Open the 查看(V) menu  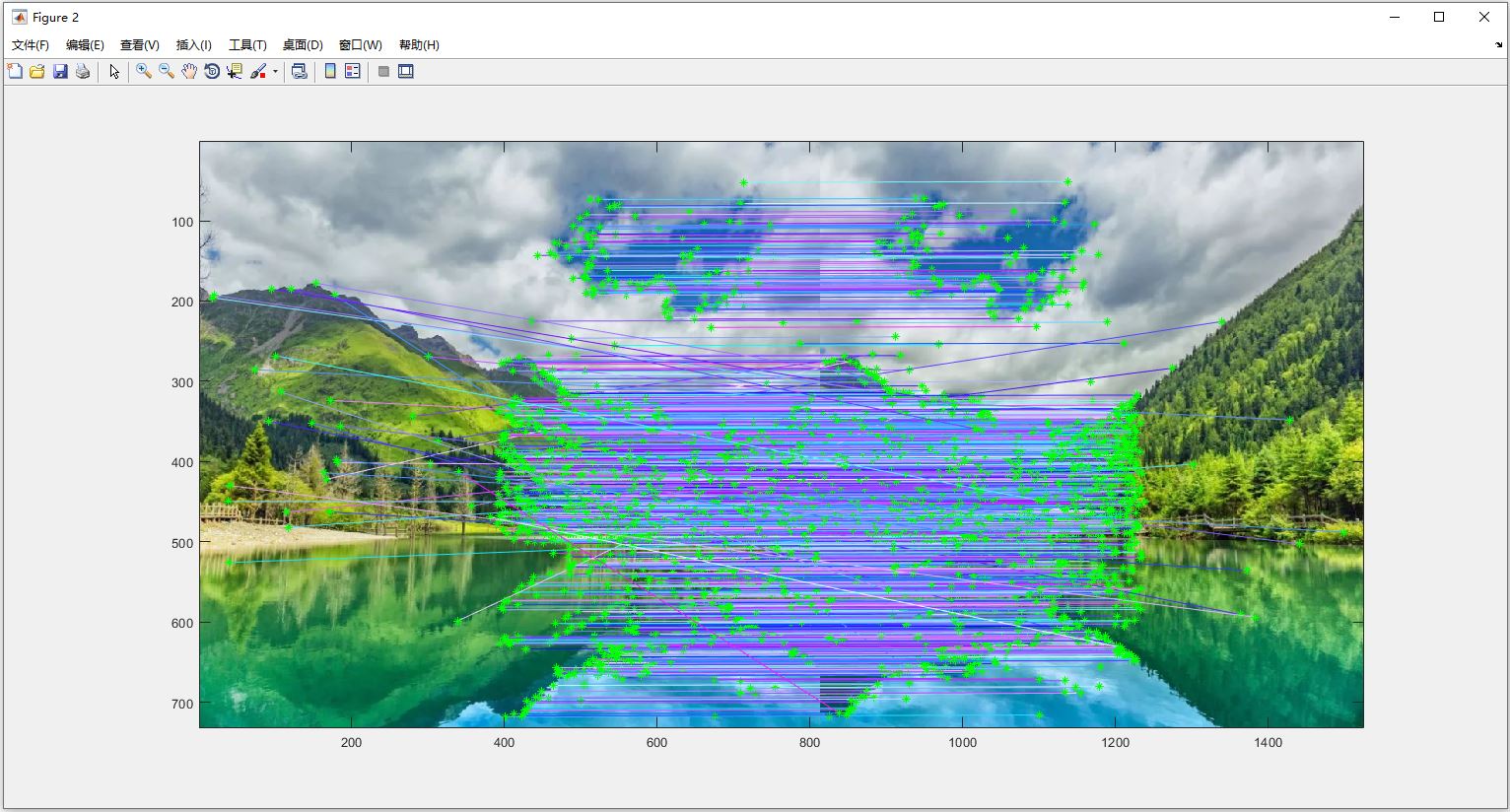click(x=140, y=44)
